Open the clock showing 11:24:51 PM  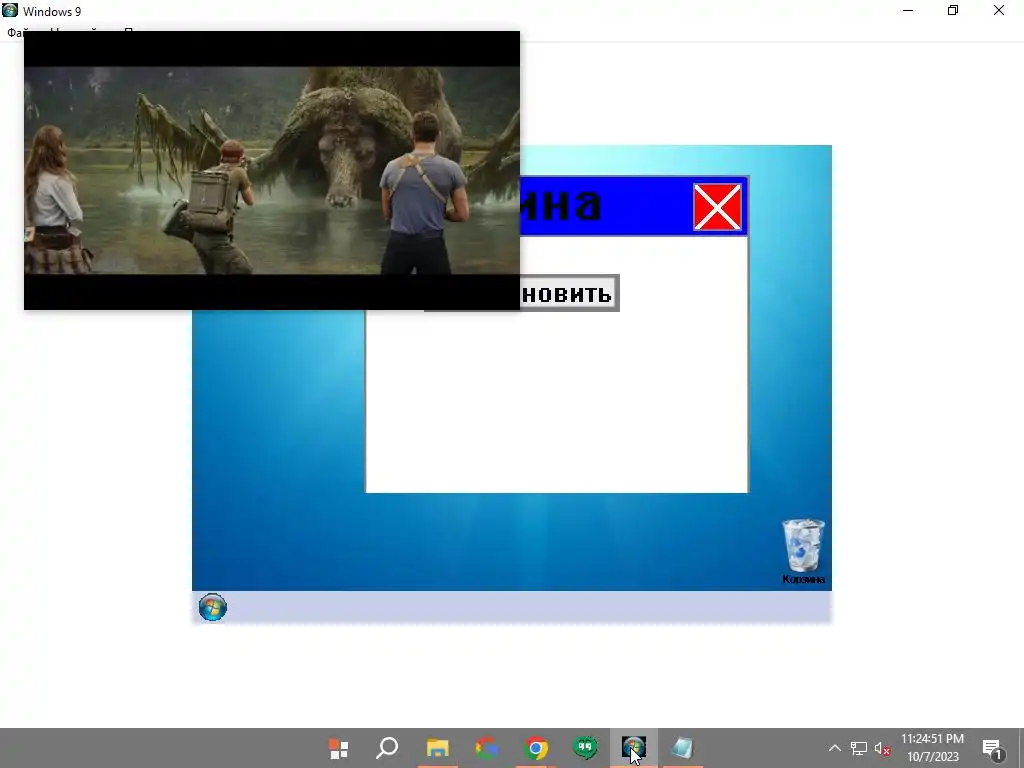tap(933, 748)
